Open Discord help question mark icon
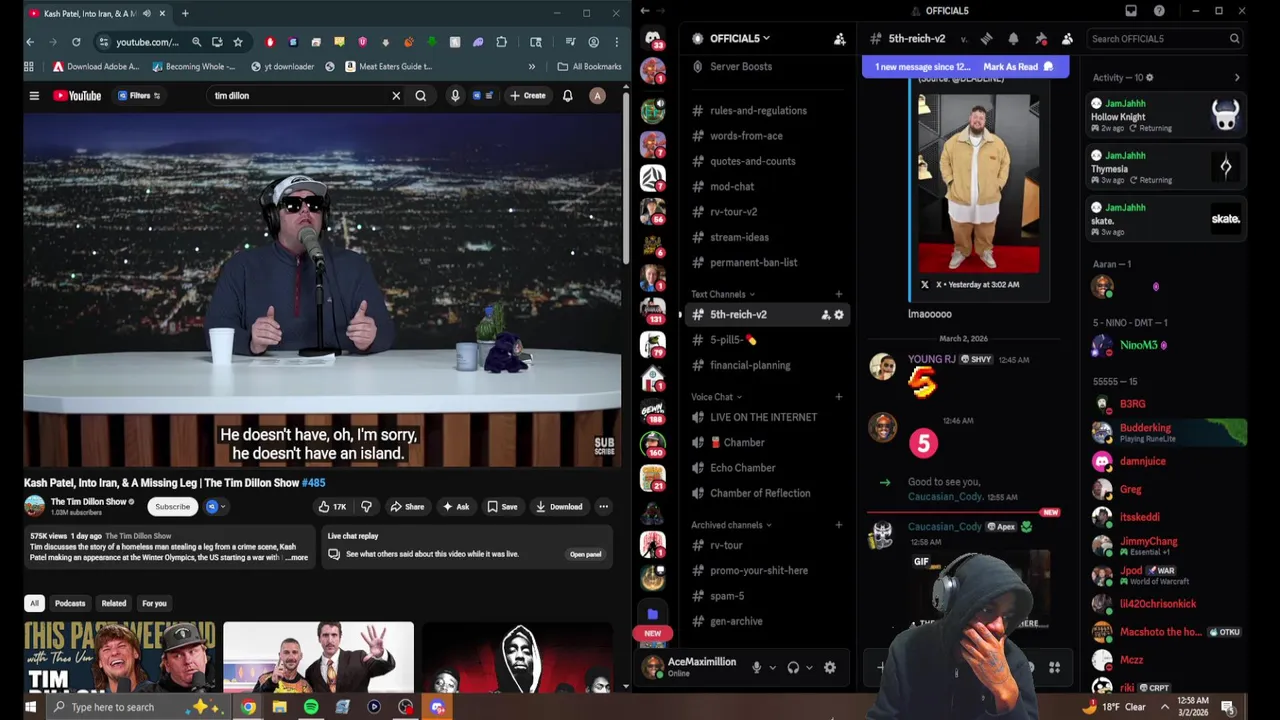1280x720 pixels. click(1159, 11)
